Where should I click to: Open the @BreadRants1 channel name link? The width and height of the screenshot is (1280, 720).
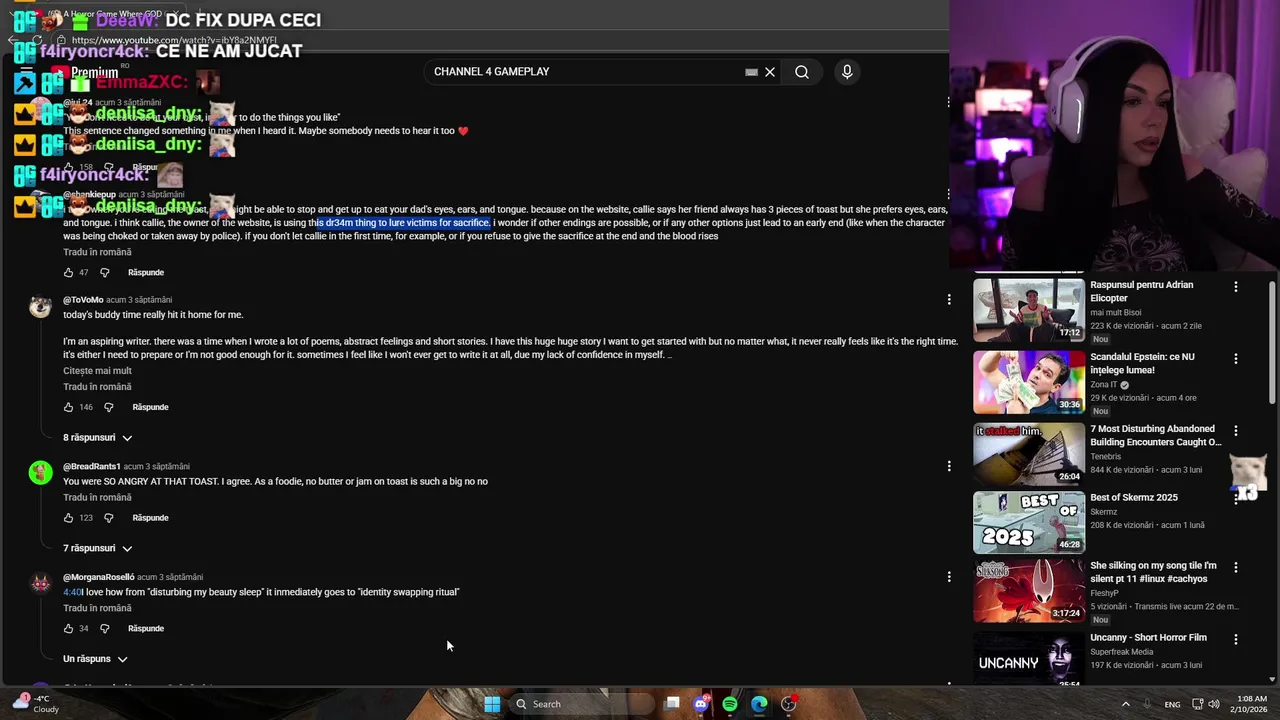92,467
